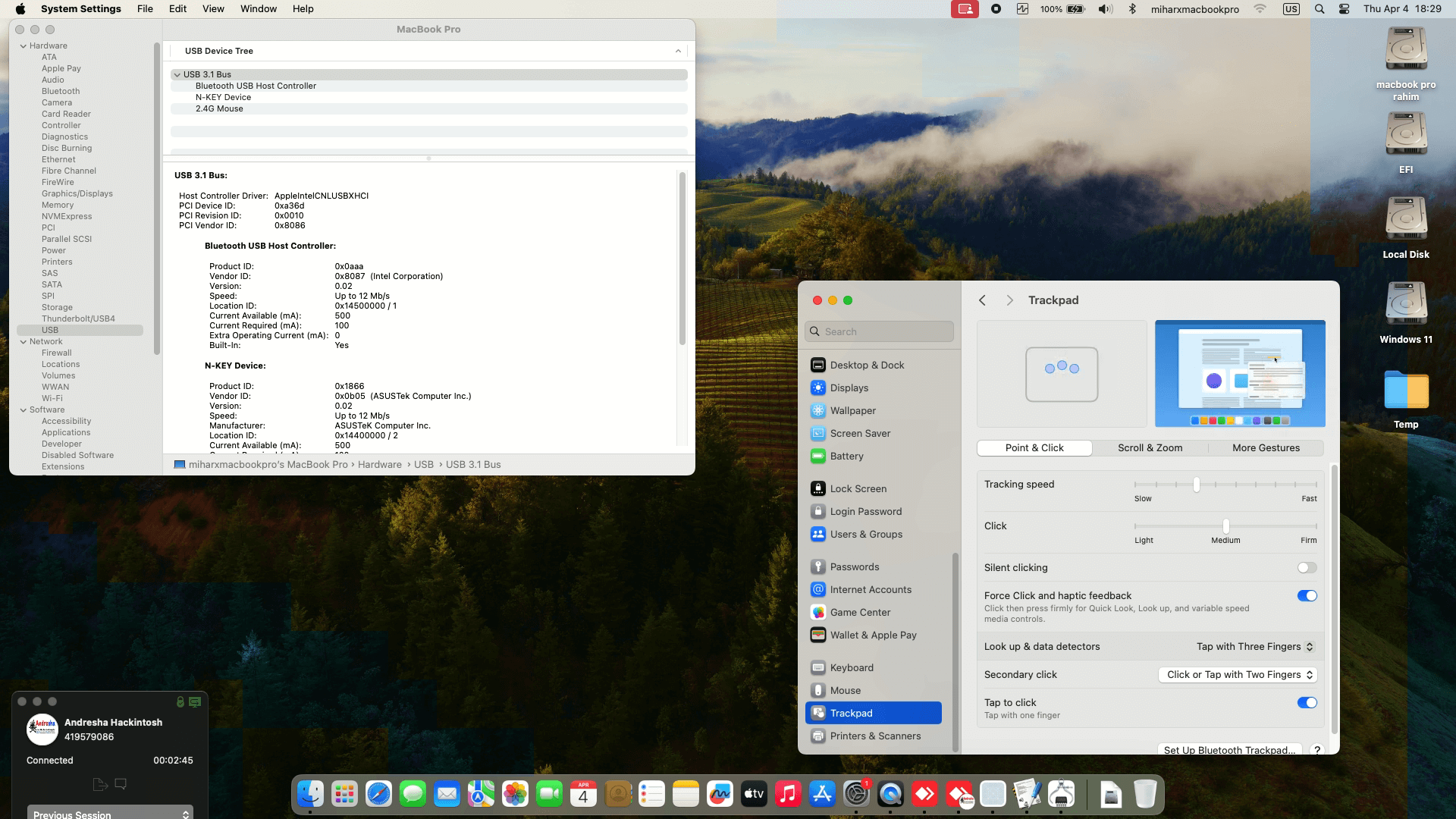
Task: Open the Lock Screen settings icon
Action: tap(817, 488)
